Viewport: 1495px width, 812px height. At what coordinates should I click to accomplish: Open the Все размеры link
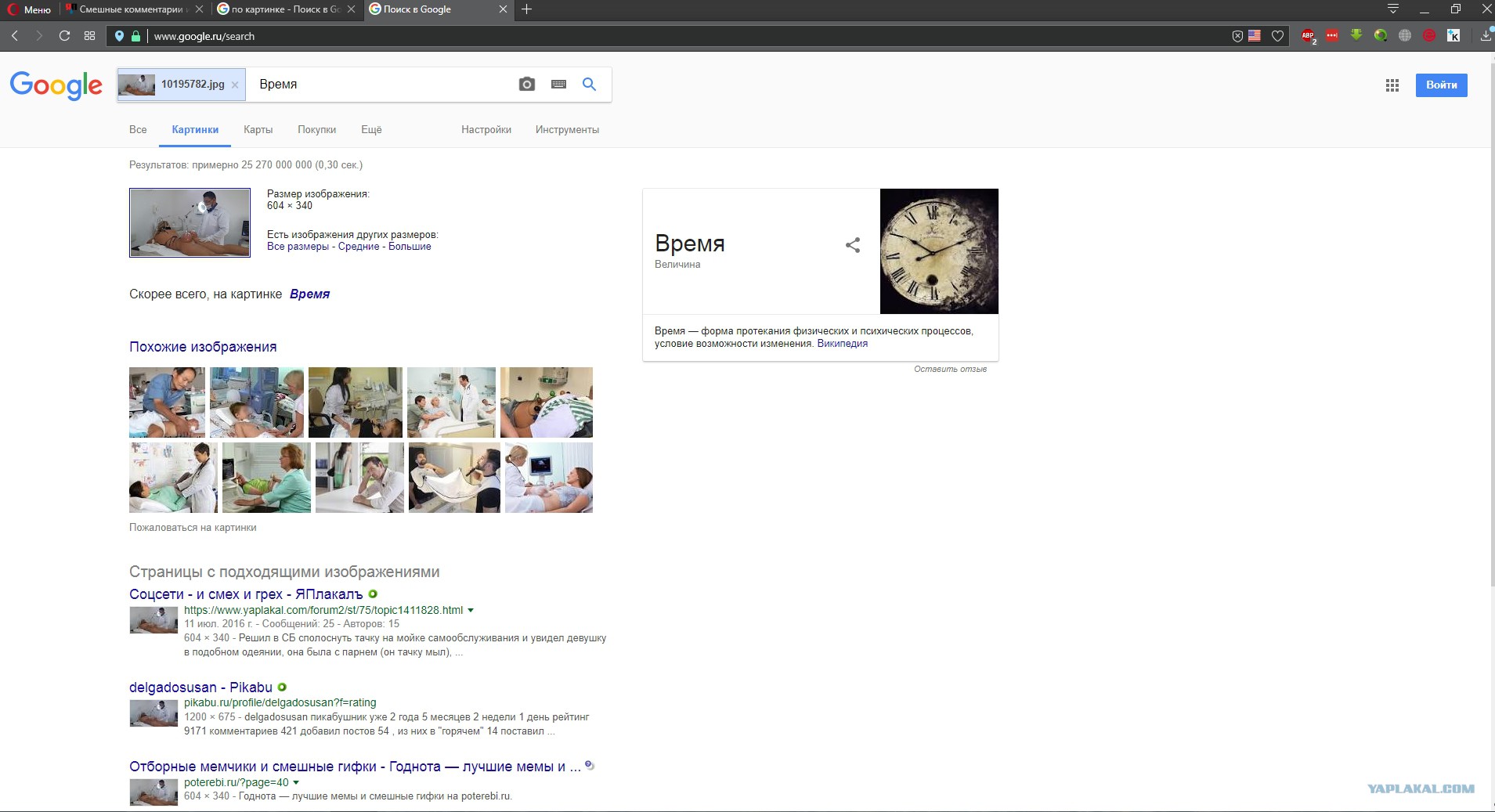point(298,247)
